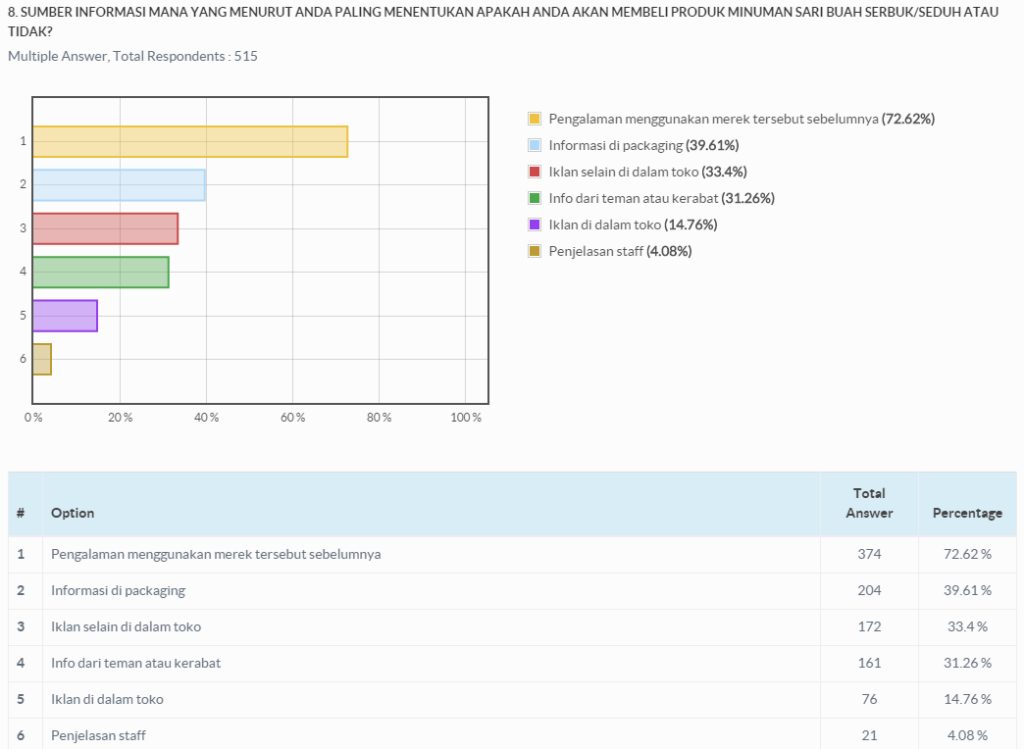Toggle the red Iklan selain di dalam toko swatch
The height and width of the screenshot is (749, 1024).
click(x=534, y=172)
